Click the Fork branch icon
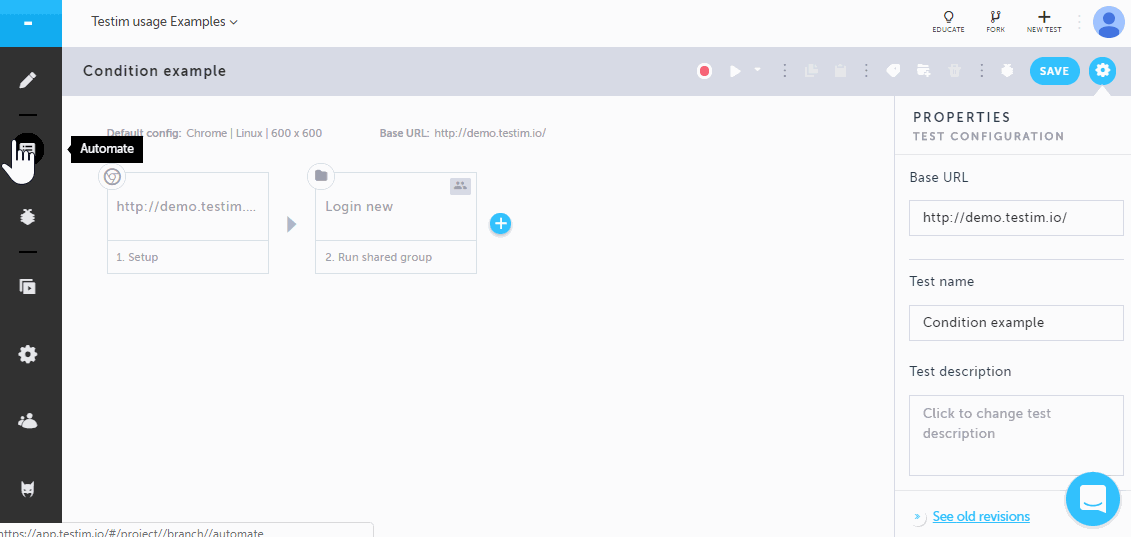The width and height of the screenshot is (1131, 537). pyautogui.click(x=995, y=21)
